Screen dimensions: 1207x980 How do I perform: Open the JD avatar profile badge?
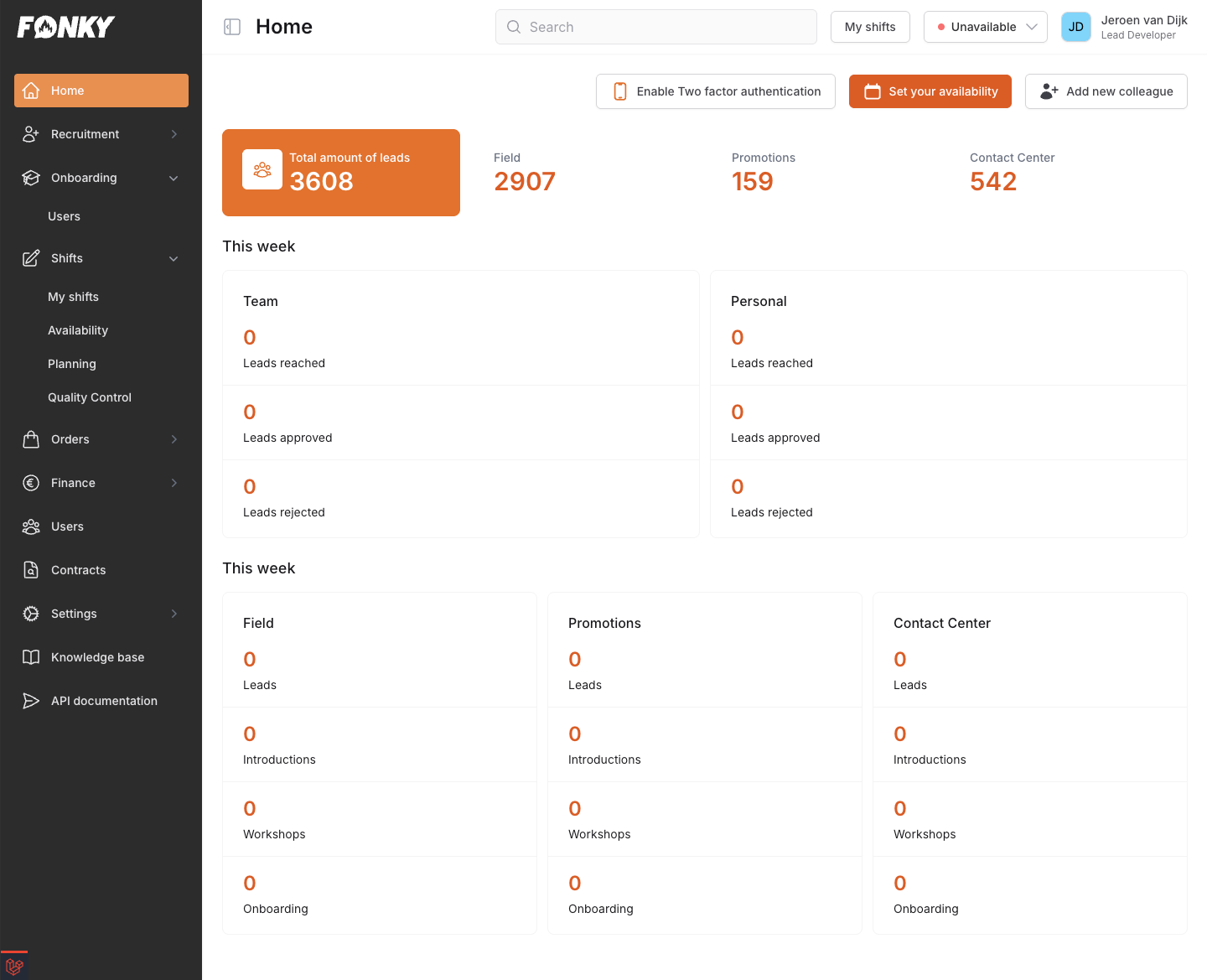tap(1075, 27)
